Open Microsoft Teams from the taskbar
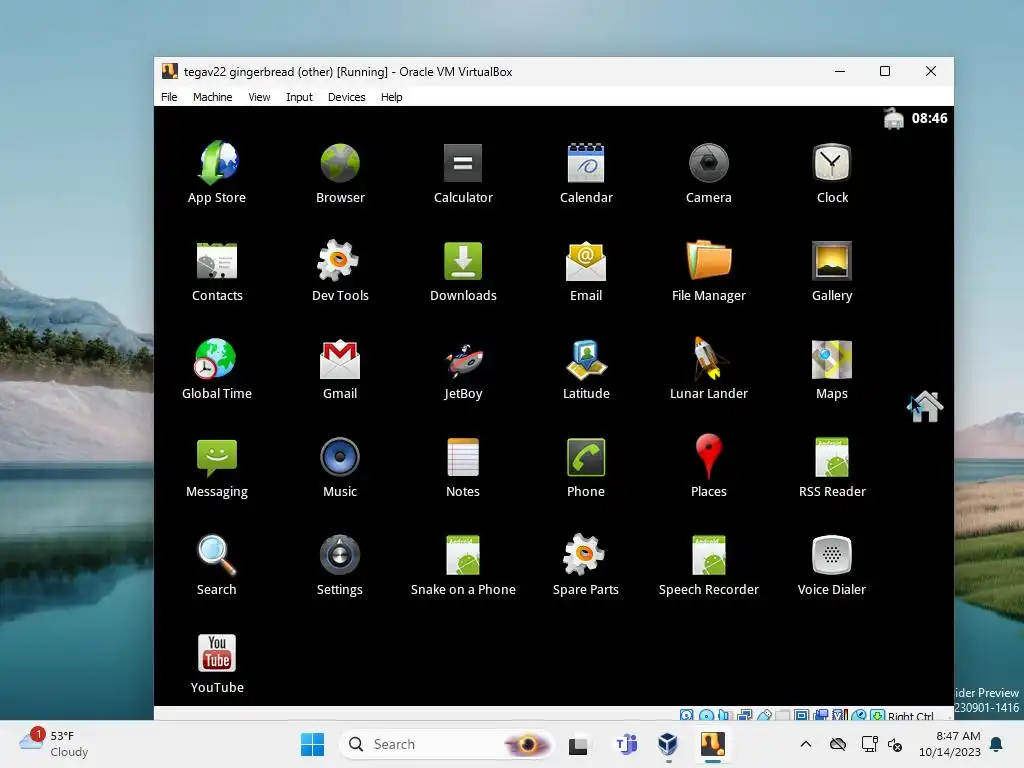1024x768 pixels. coord(626,744)
